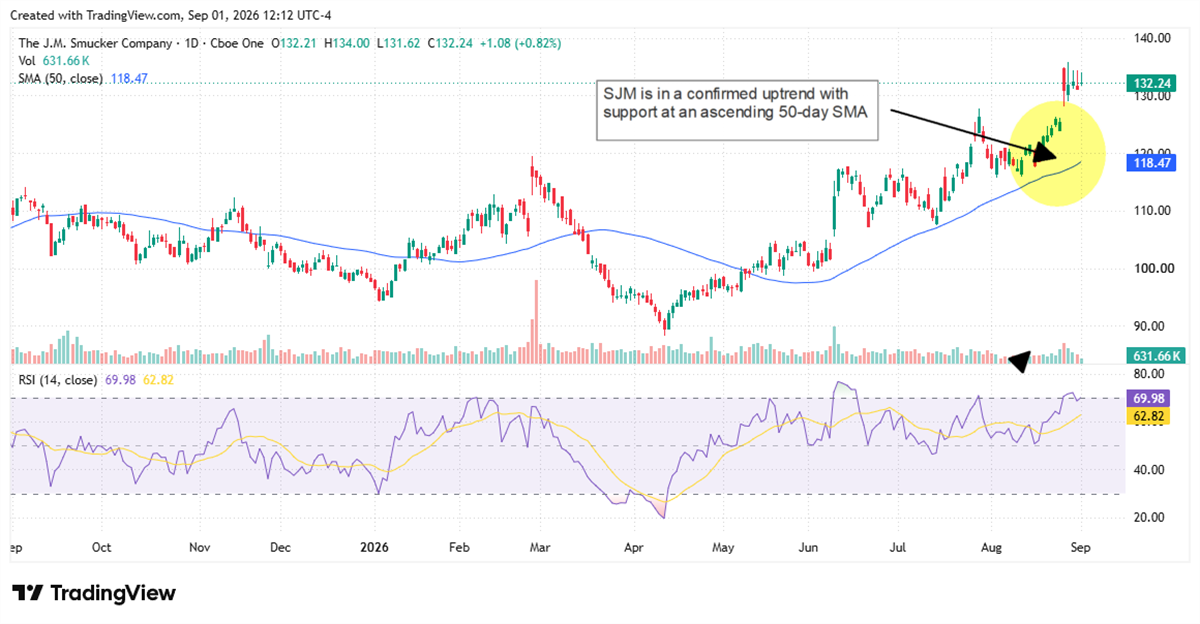Screen dimensions: 1200x624
Task: Click the tallest red volume spike bar
Action: 536,322
